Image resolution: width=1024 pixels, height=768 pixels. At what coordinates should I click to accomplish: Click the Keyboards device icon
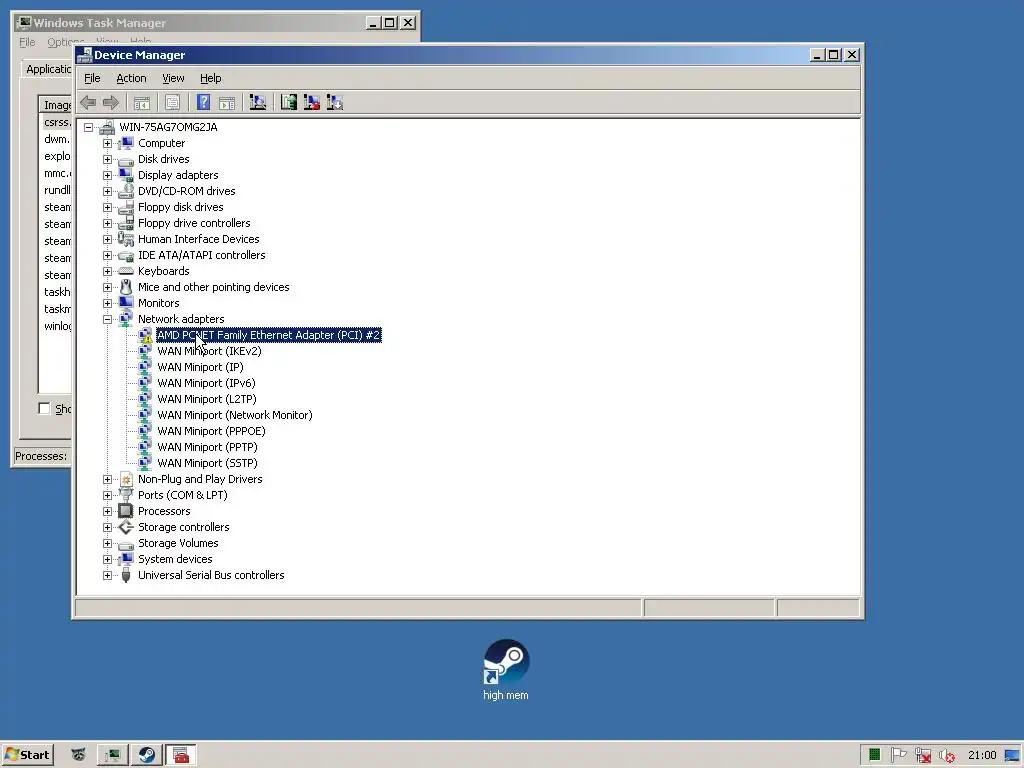tap(126, 271)
